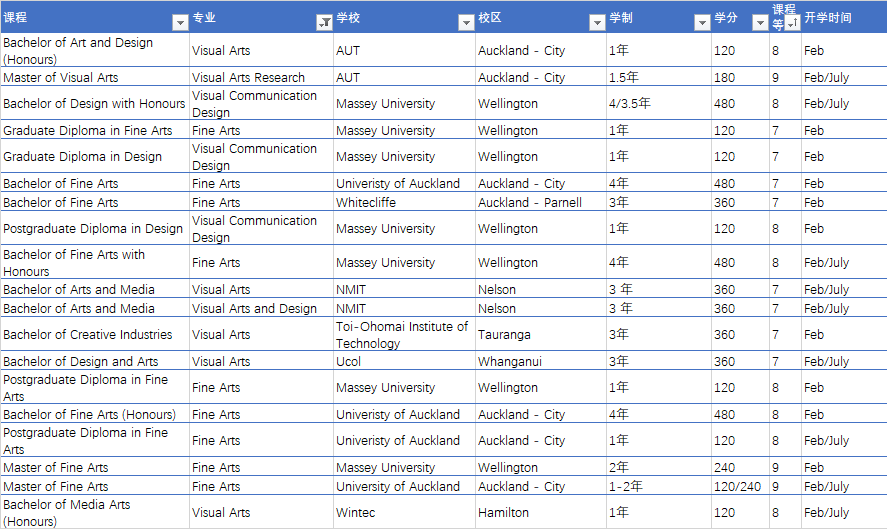Select 'Graduate Diploma in Fine Arts' cell

tap(95, 131)
